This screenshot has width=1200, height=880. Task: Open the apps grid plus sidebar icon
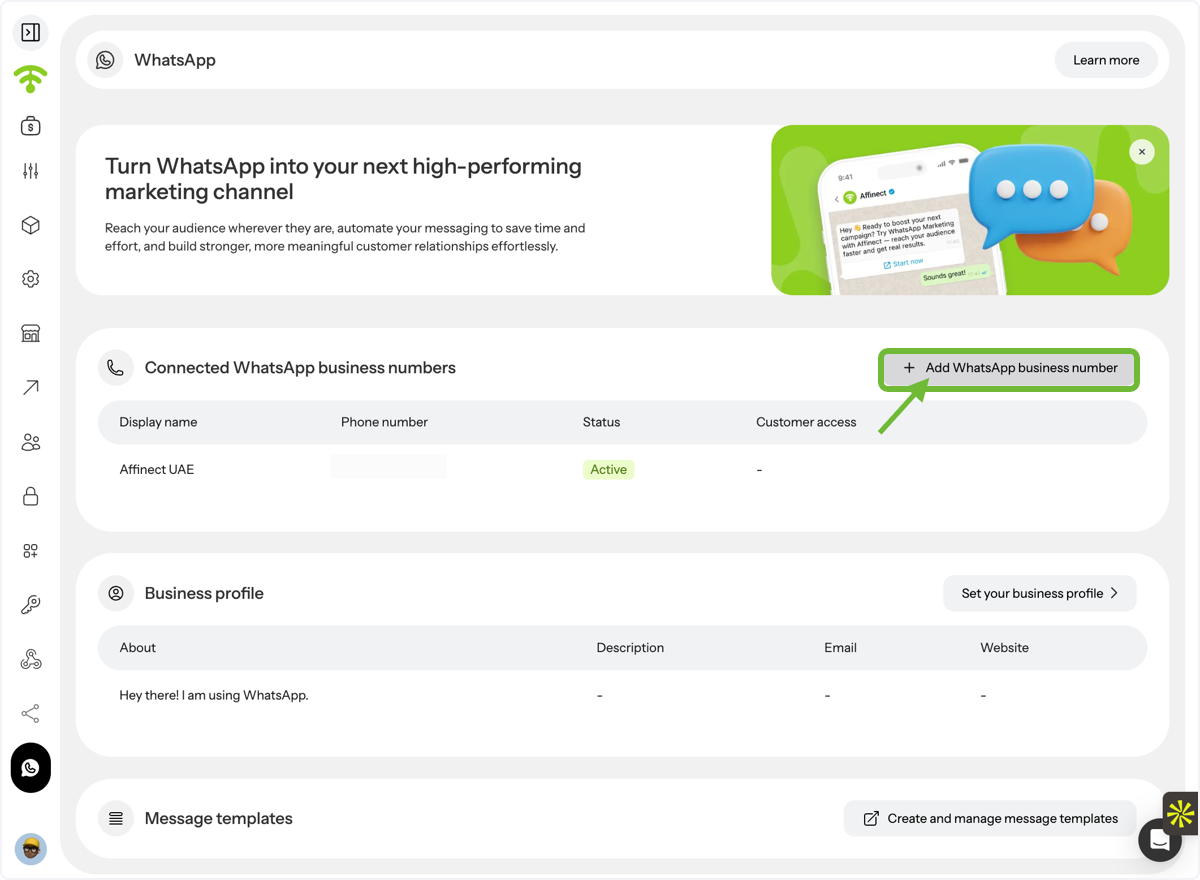coord(31,551)
